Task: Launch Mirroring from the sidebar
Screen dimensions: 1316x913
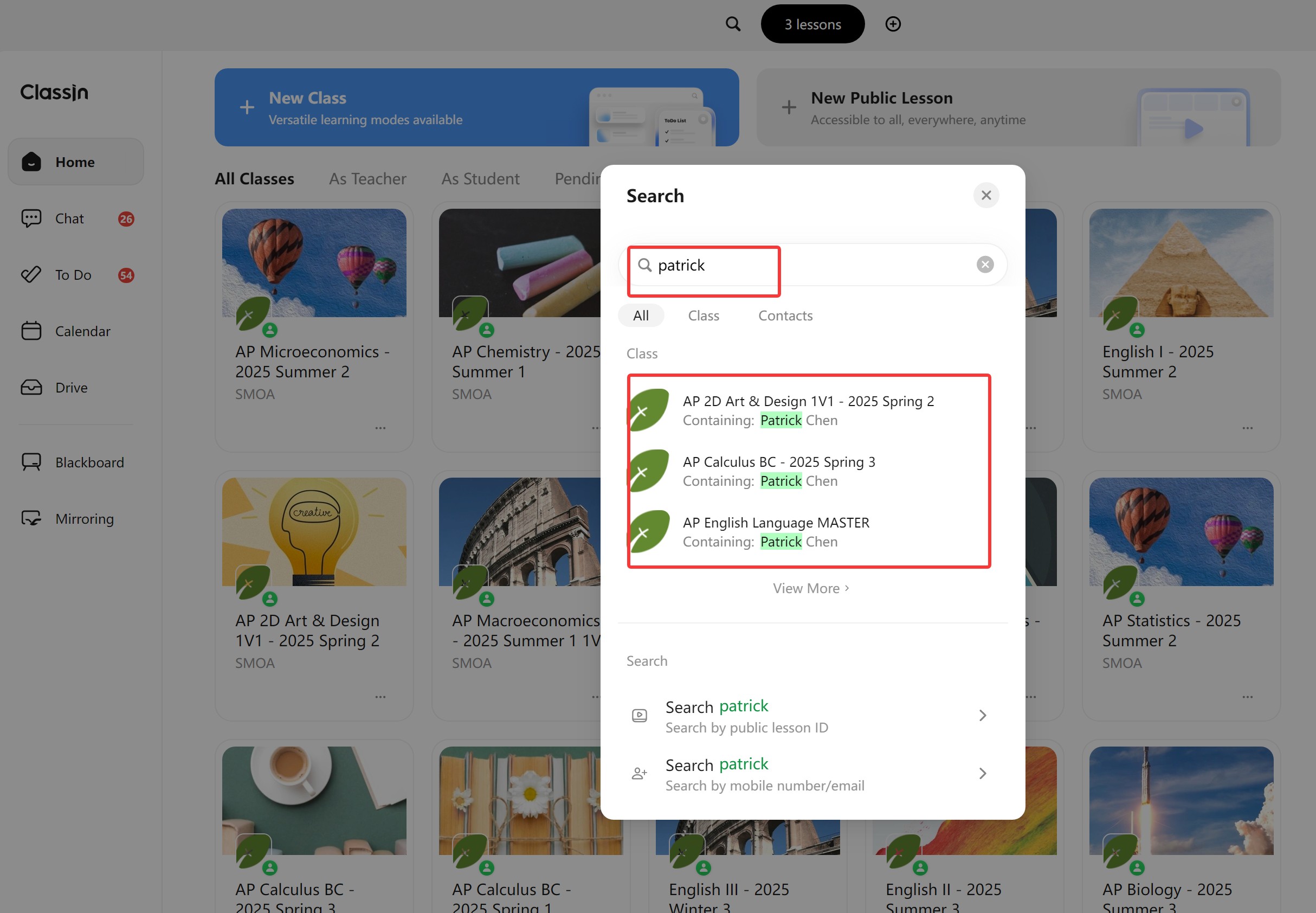Action: [84, 518]
